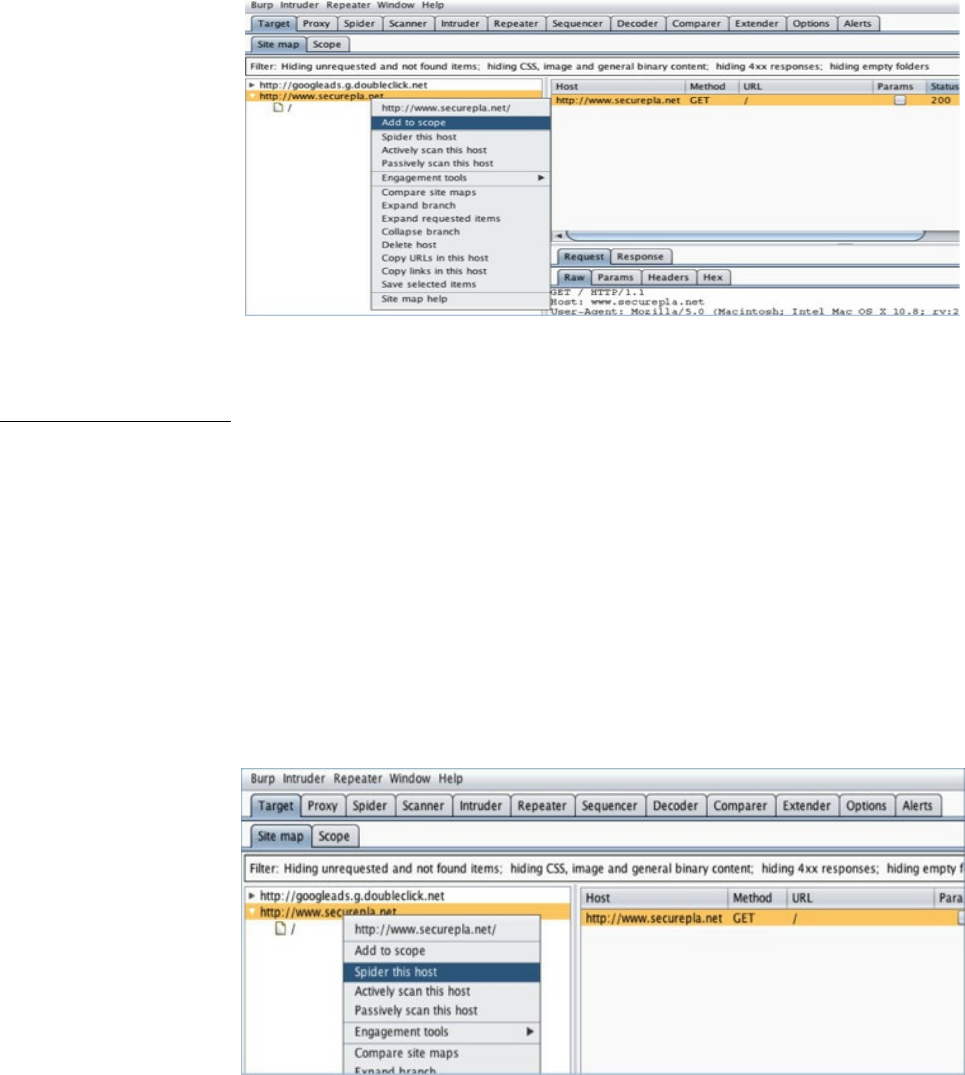Switch to Scanner tab in upper window
This screenshot has height=1075, width=965.
408,23
